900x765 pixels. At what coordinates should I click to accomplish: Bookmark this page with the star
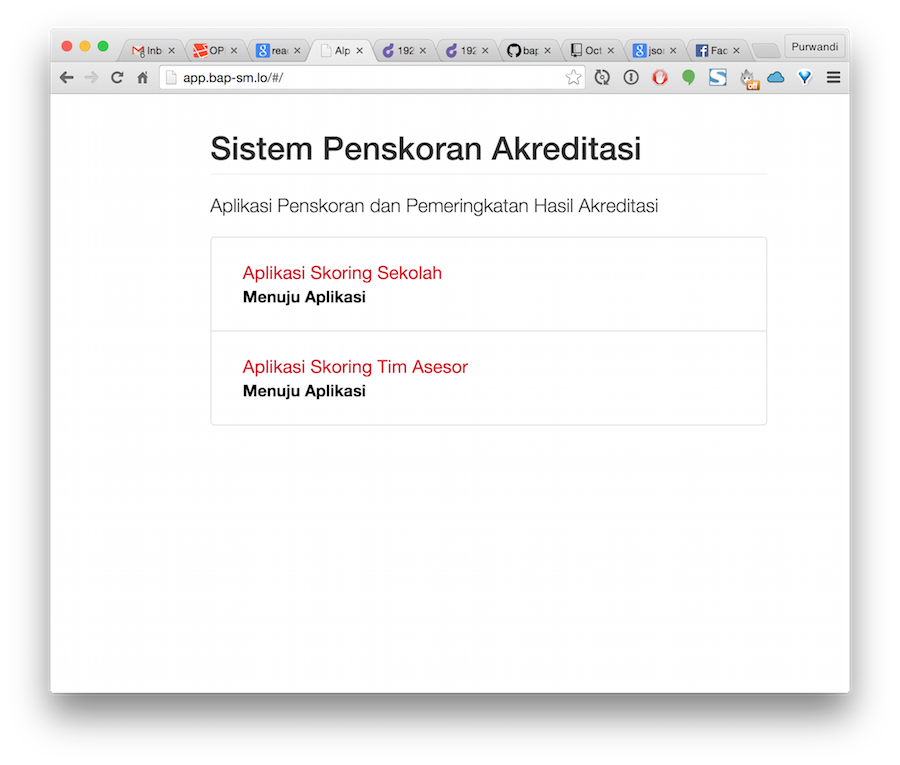(573, 77)
